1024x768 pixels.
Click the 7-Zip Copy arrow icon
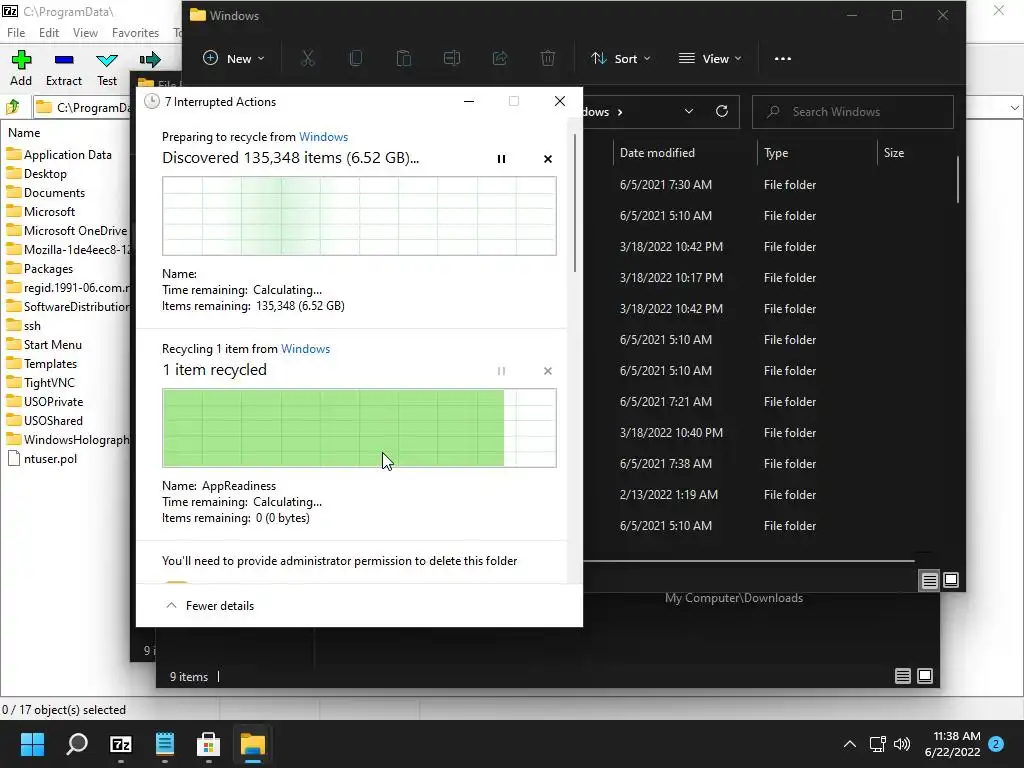click(150, 60)
